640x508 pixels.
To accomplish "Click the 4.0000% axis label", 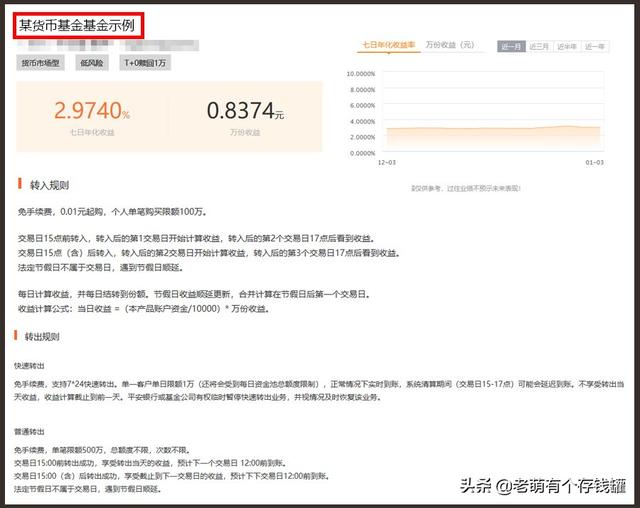I will 362,122.
